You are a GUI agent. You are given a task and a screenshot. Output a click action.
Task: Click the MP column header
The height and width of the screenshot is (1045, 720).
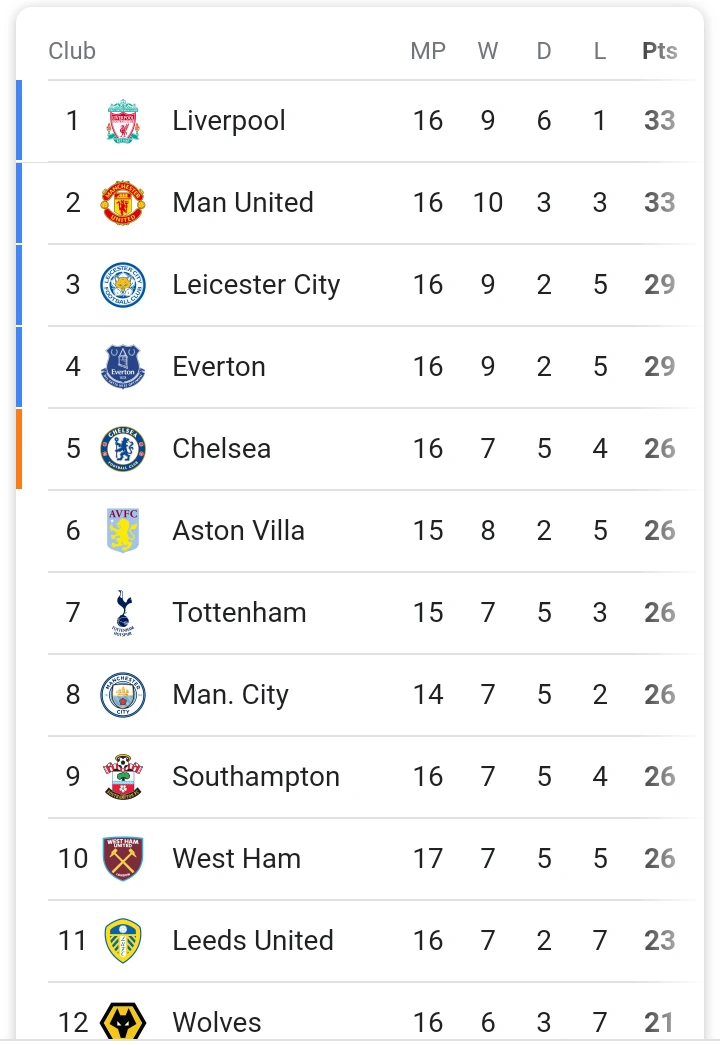[428, 51]
